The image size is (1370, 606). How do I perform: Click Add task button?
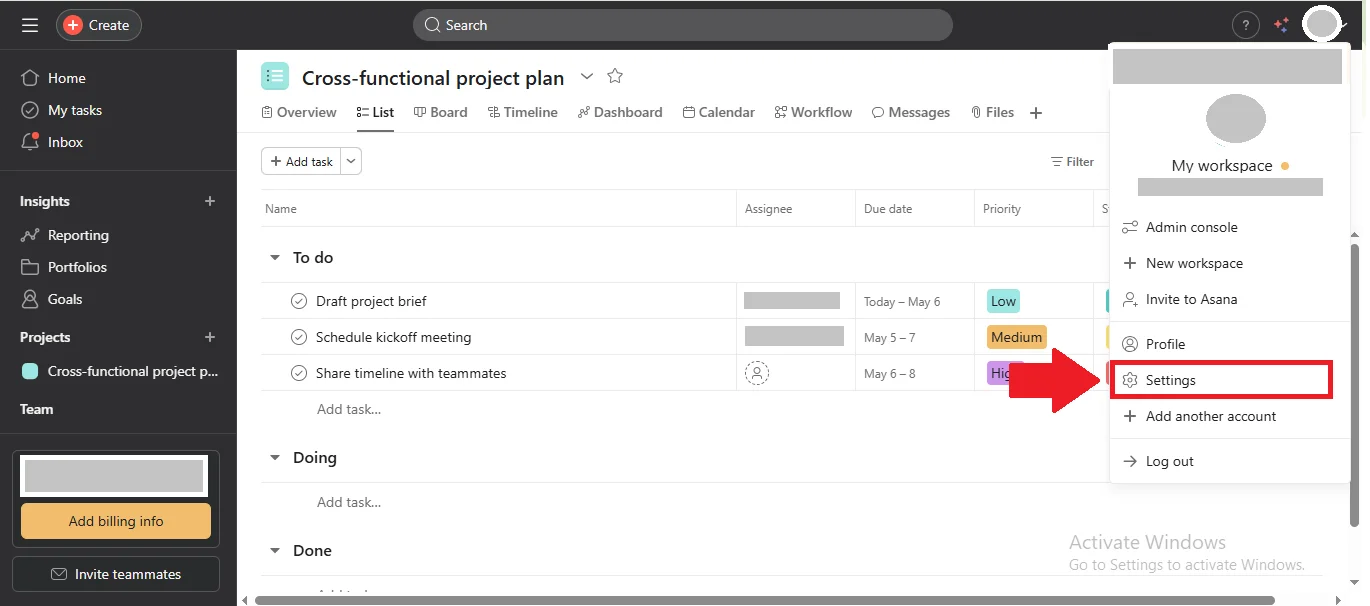coord(301,161)
